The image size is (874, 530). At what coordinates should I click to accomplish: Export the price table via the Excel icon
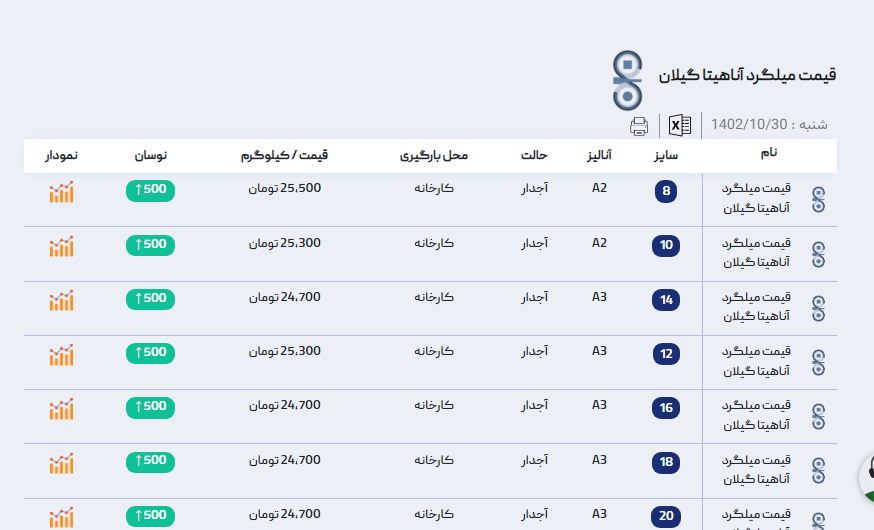point(680,126)
